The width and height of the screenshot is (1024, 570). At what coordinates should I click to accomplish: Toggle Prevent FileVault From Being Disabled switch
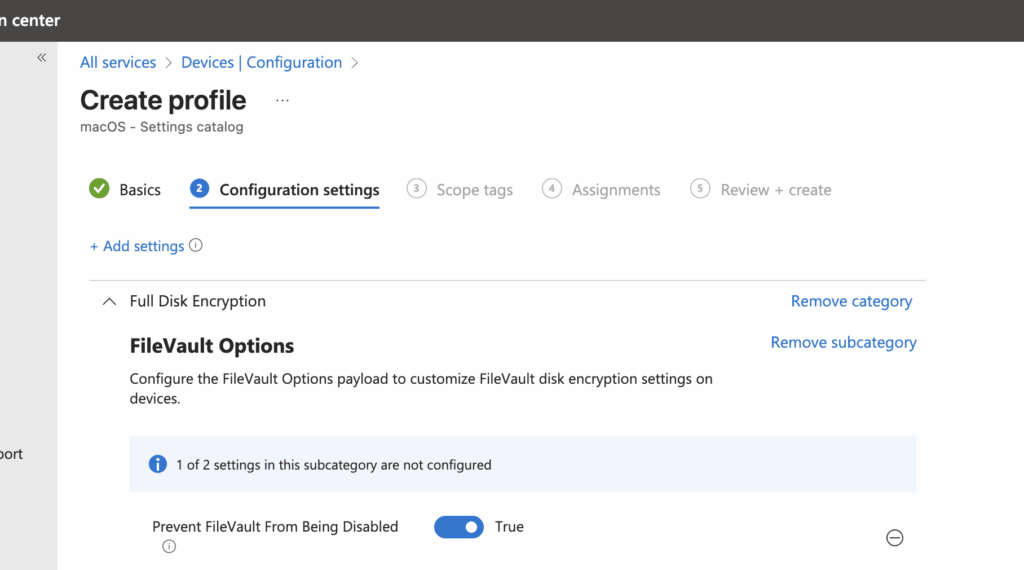click(459, 527)
